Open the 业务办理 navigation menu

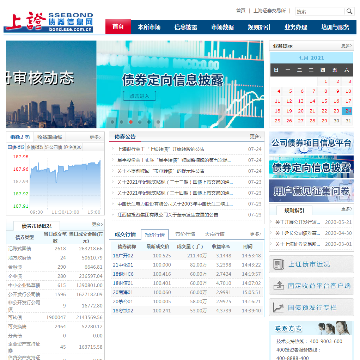[x=296, y=27]
